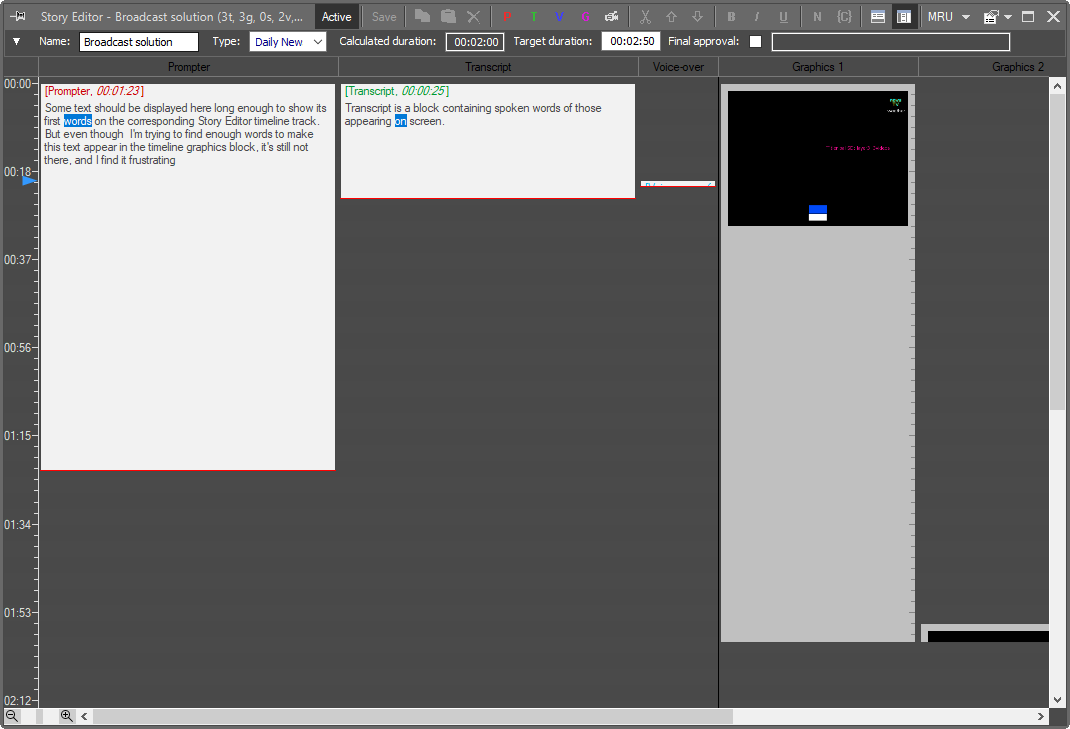Click text 'screen.' in Transcript block
The height and width of the screenshot is (729, 1070).
point(426,121)
